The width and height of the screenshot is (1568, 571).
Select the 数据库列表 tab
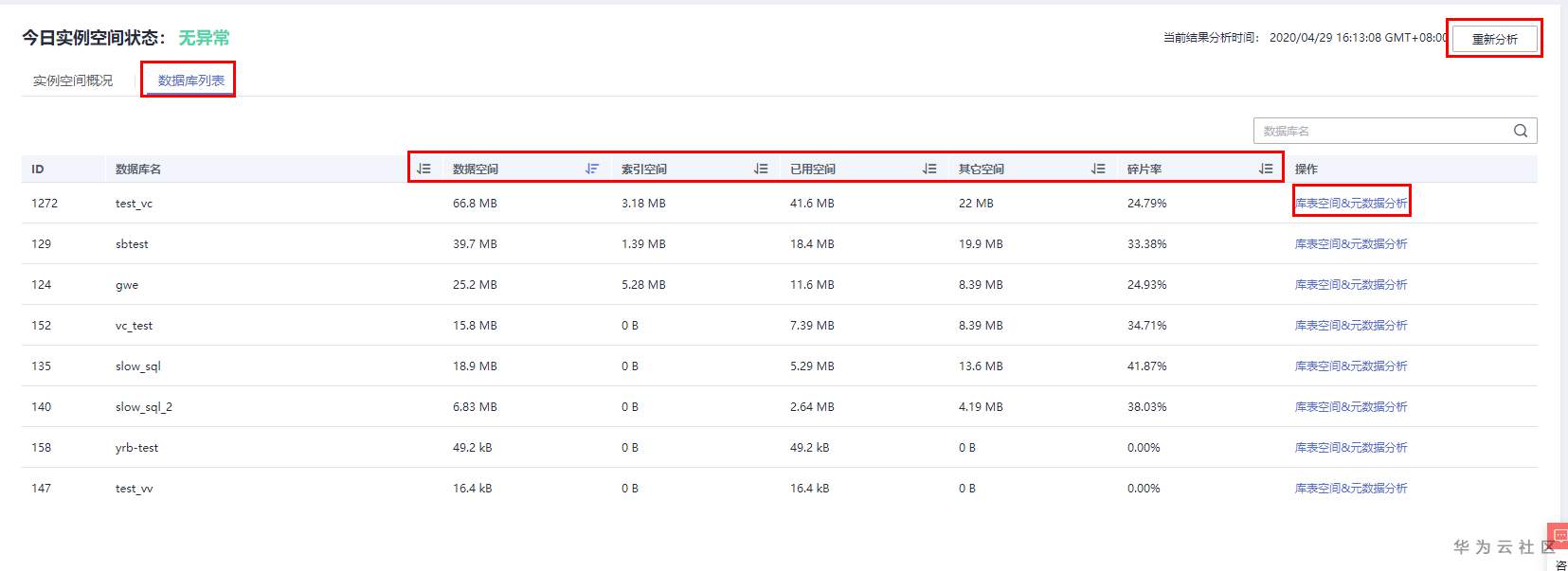pos(191,80)
